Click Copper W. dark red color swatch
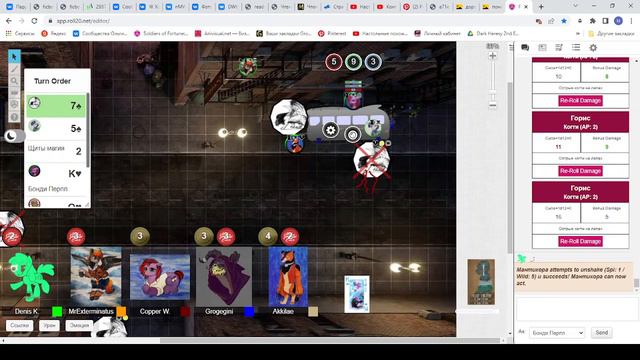 point(185,311)
